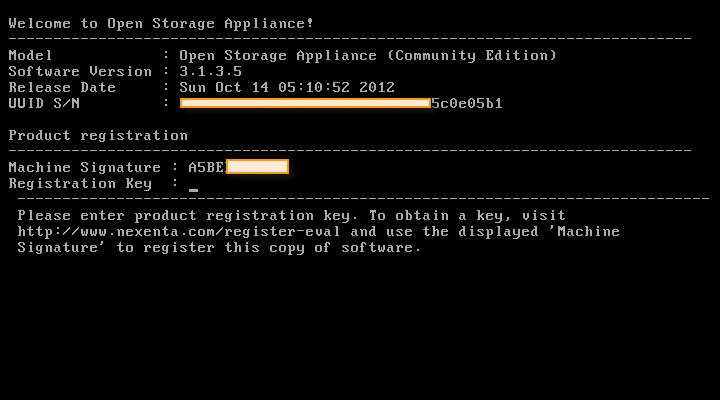The width and height of the screenshot is (720, 400).
Task: Click the 'Registration Key' label
Action: pyautogui.click(x=80, y=184)
